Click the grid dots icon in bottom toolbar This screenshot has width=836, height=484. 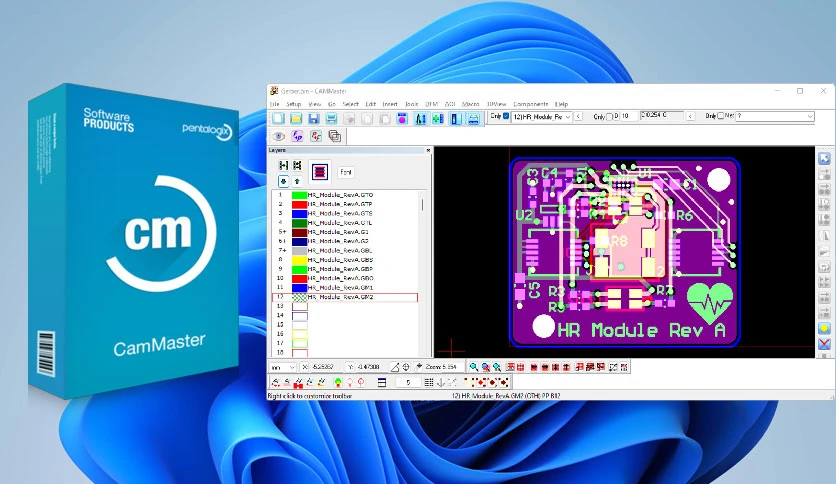[429, 382]
